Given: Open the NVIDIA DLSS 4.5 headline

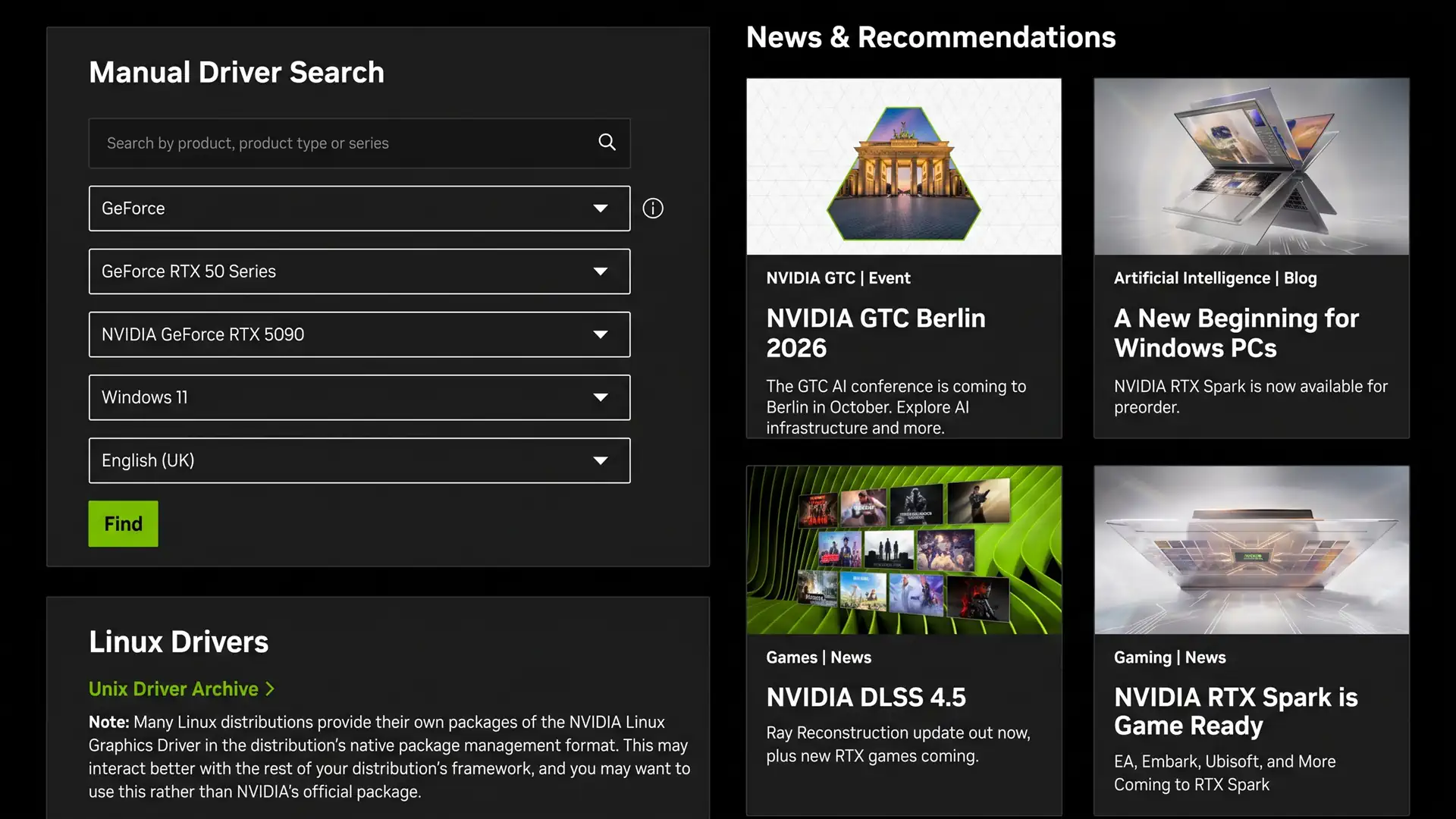Looking at the screenshot, I should [x=866, y=697].
